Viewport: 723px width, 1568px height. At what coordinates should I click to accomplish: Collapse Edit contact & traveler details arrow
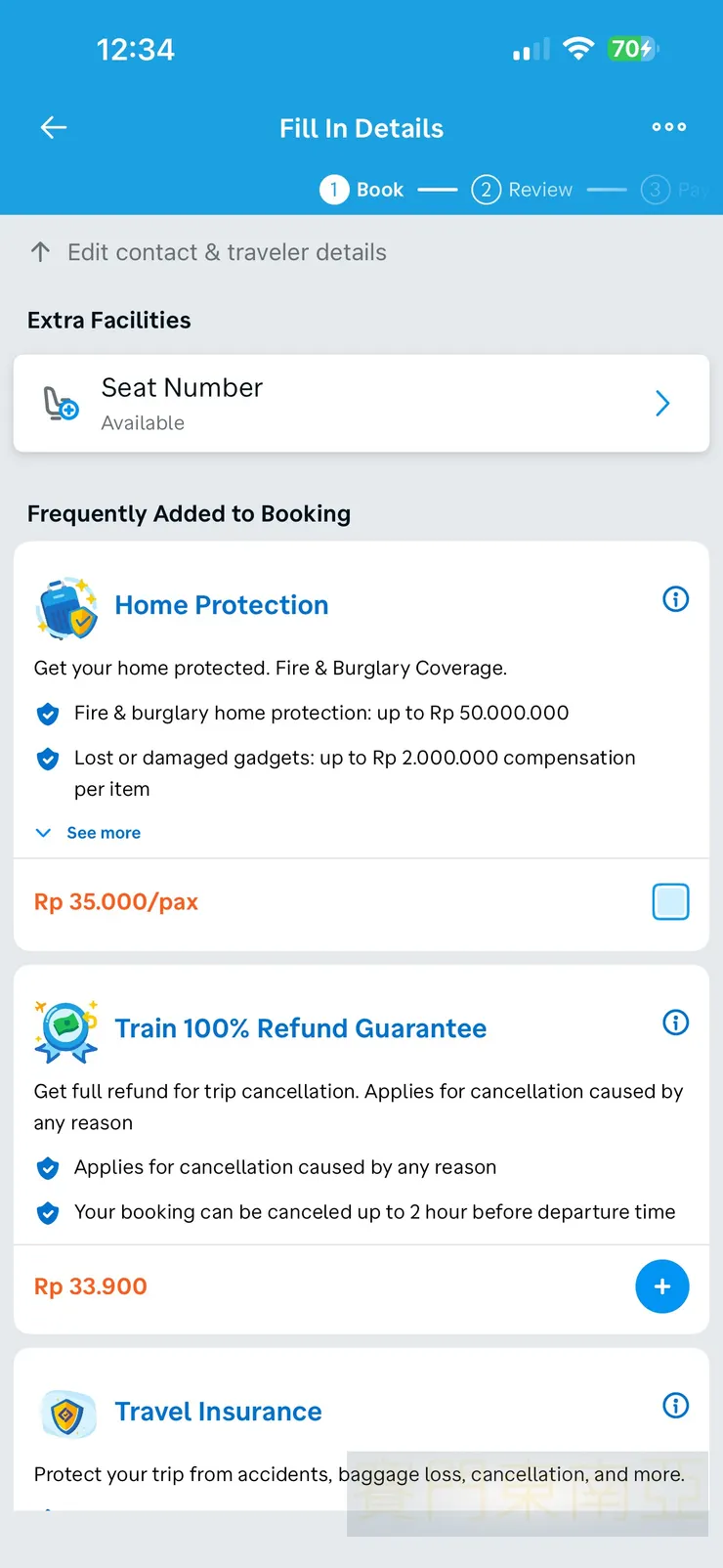coord(41,252)
